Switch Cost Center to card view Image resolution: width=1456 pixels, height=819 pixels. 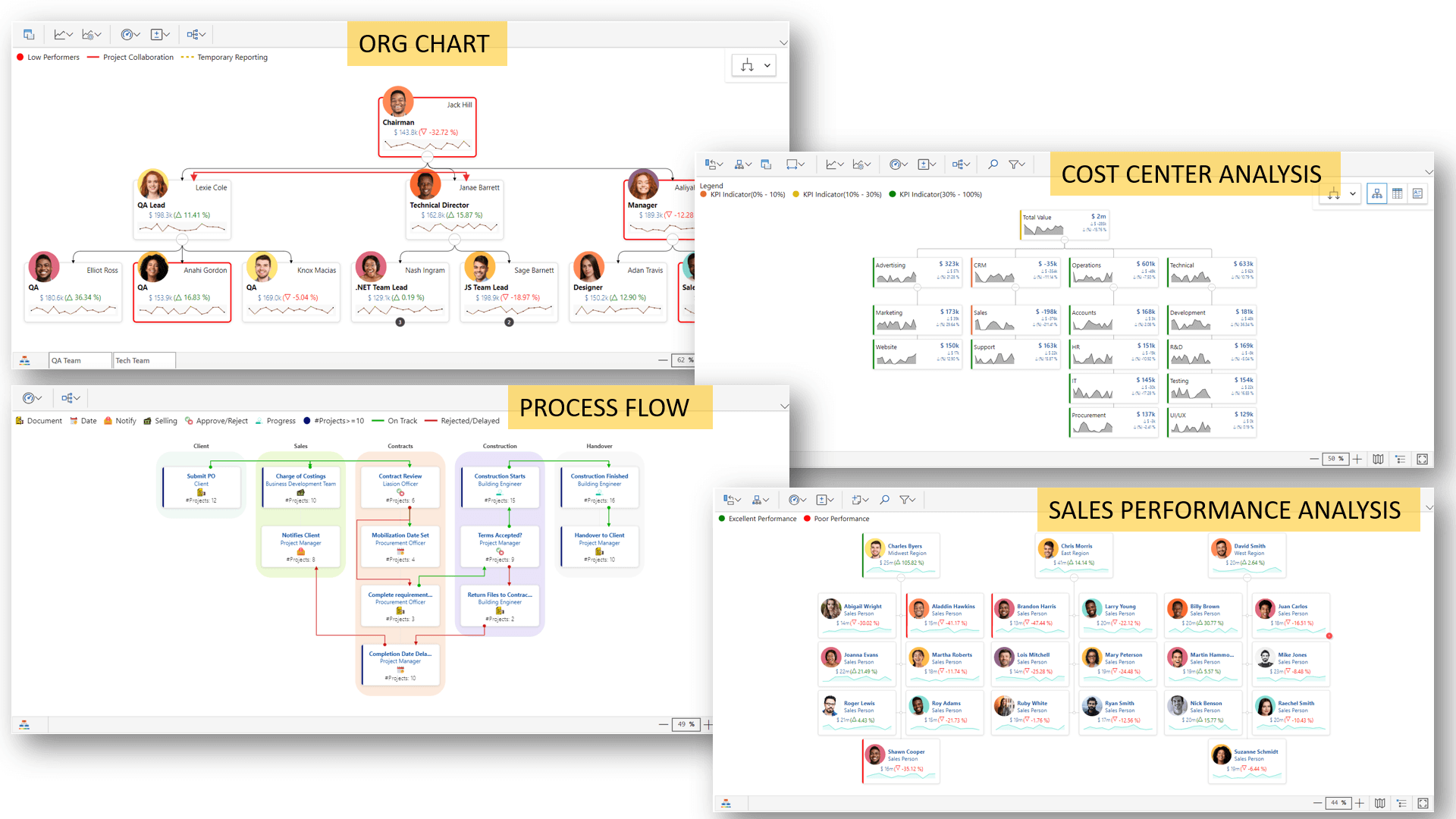pos(1417,194)
